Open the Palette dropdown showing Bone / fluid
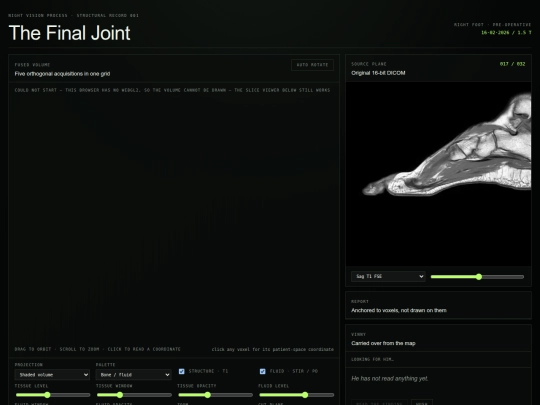 (x=133, y=375)
